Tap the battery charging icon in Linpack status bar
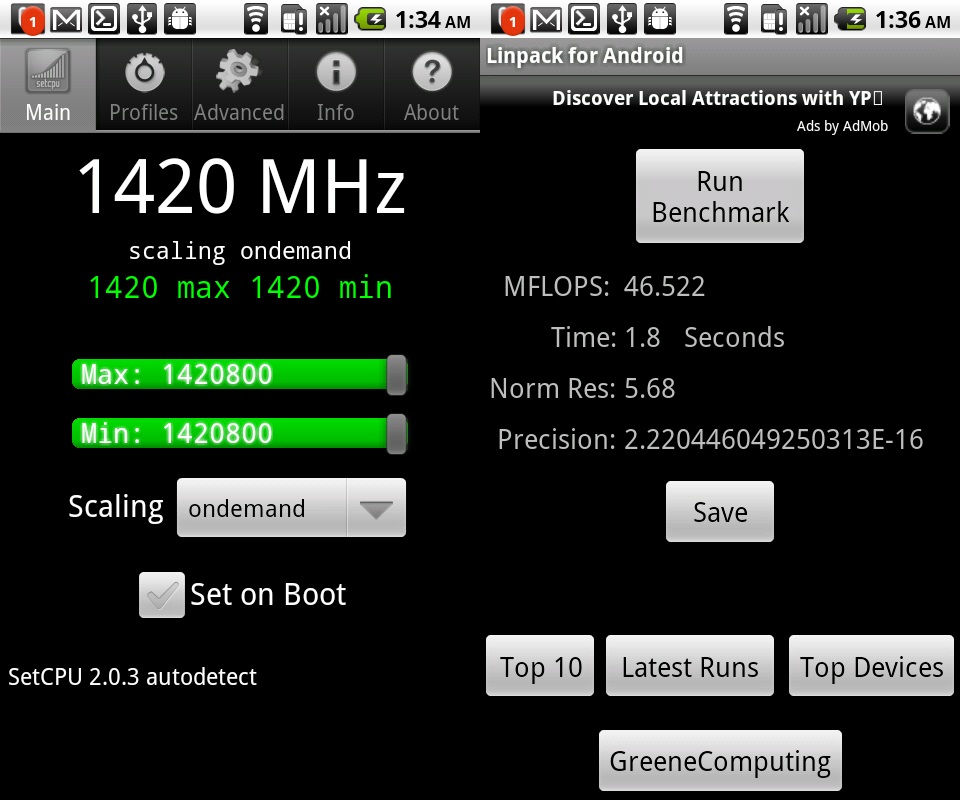 tap(850, 20)
